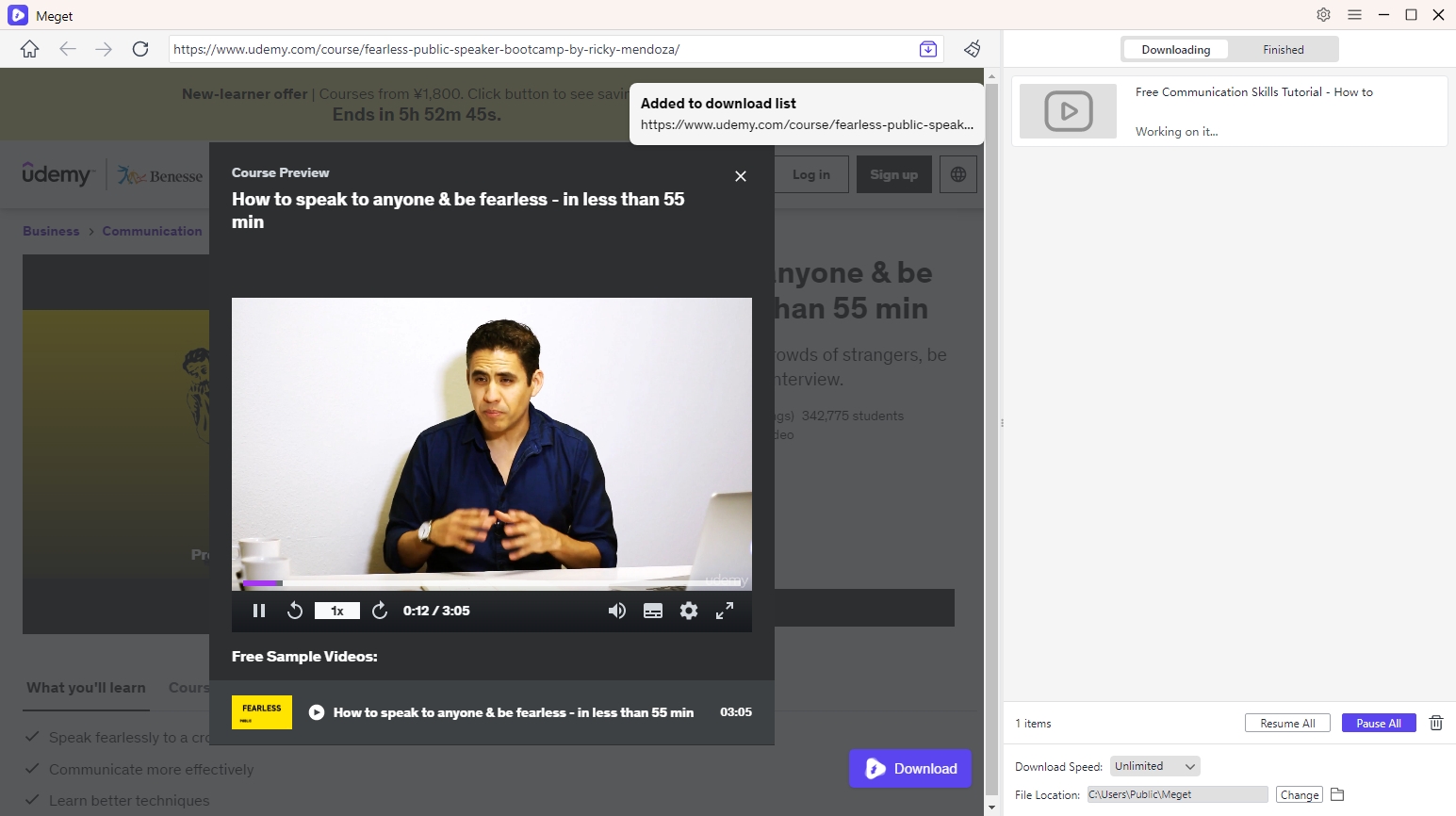1456x816 pixels.
Task: Open the language globe selector
Action: pos(958,174)
